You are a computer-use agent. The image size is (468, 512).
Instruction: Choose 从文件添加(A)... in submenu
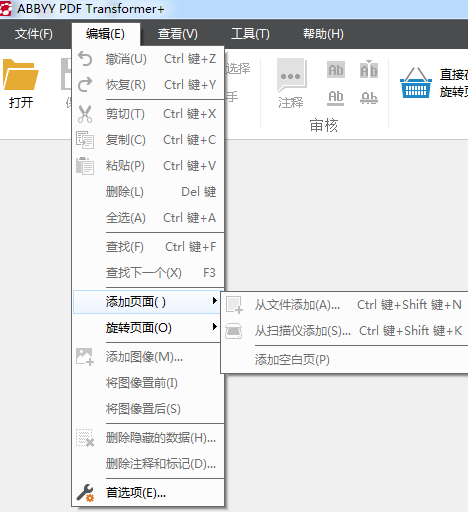tap(345, 305)
